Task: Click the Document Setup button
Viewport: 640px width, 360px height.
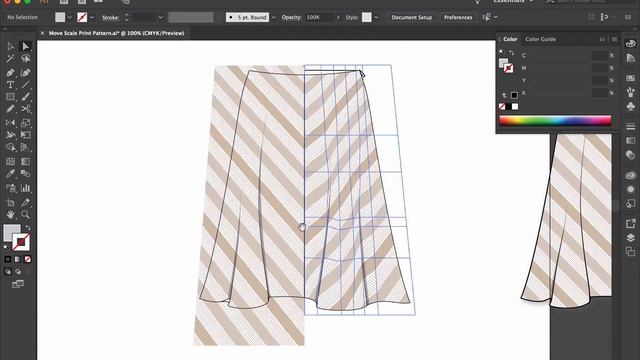Action: [411, 17]
